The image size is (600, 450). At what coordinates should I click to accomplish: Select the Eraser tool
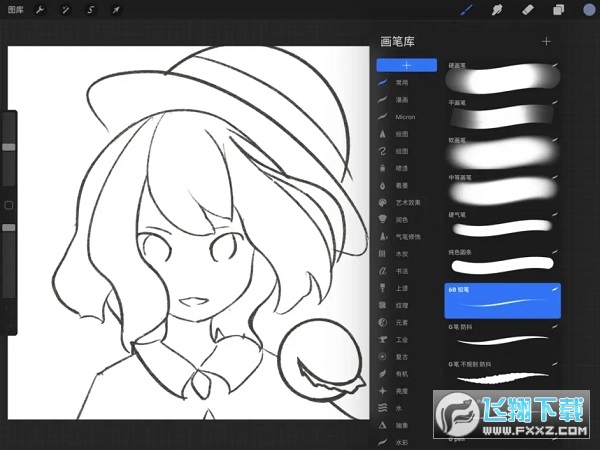(x=528, y=10)
